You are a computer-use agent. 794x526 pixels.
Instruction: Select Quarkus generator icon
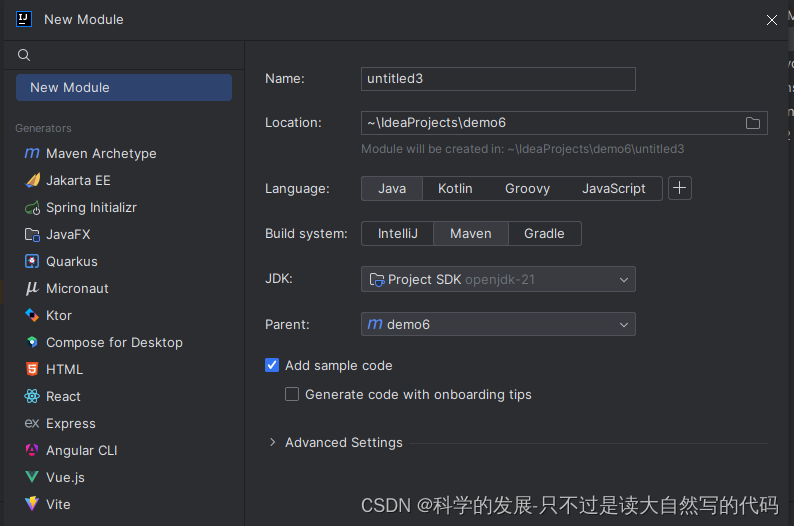[32, 261]
